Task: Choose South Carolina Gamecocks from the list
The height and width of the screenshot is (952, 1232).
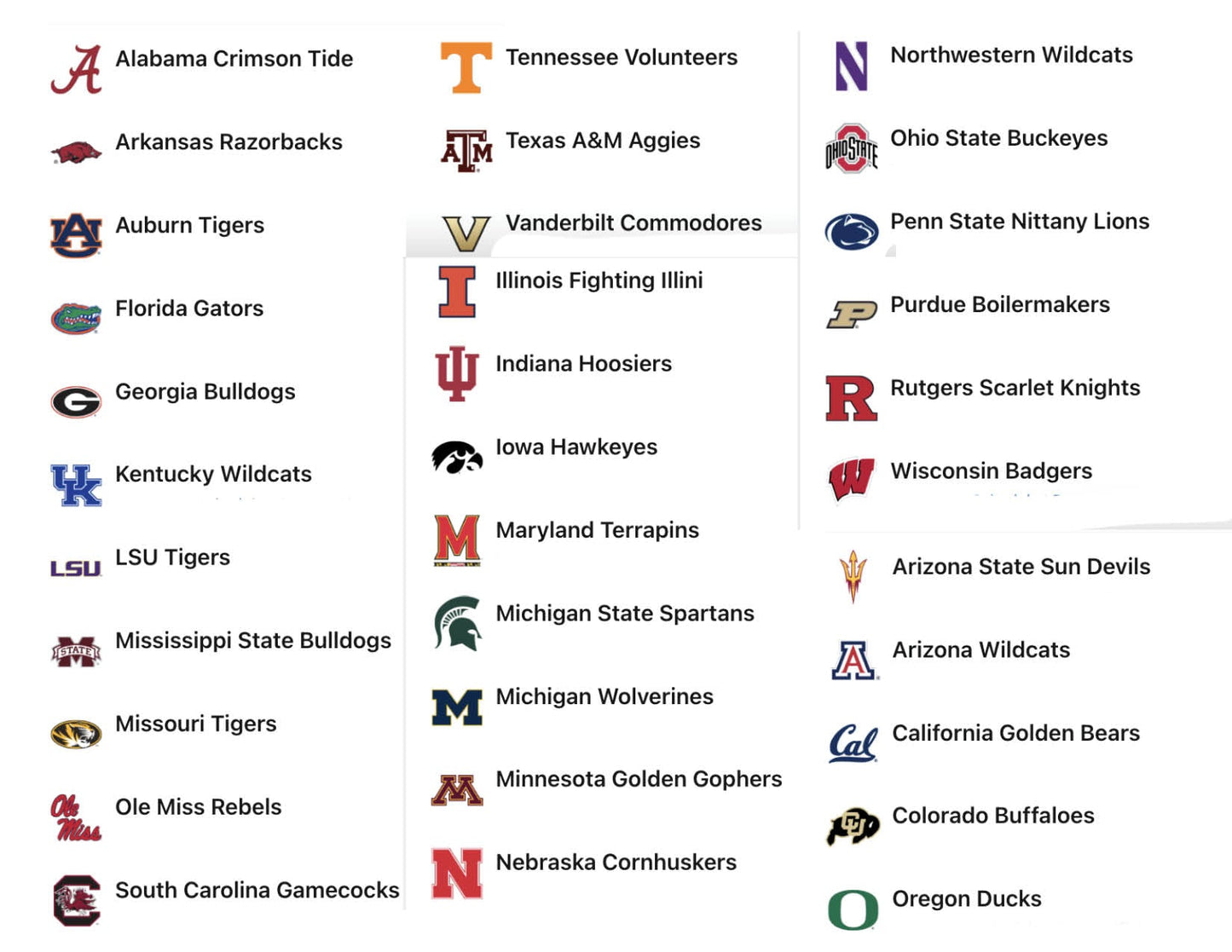Action: [x=257, y=891]
